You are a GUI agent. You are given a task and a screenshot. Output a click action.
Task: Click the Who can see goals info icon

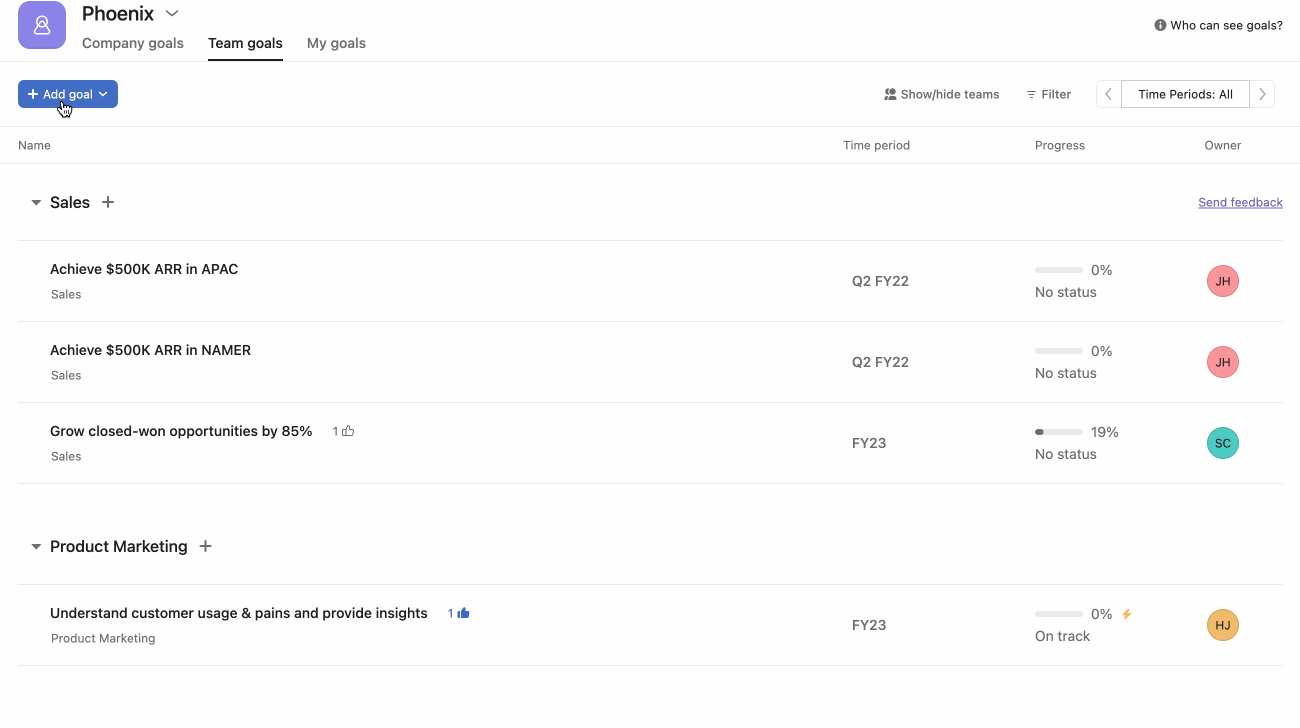click(x=1158, y=25)
